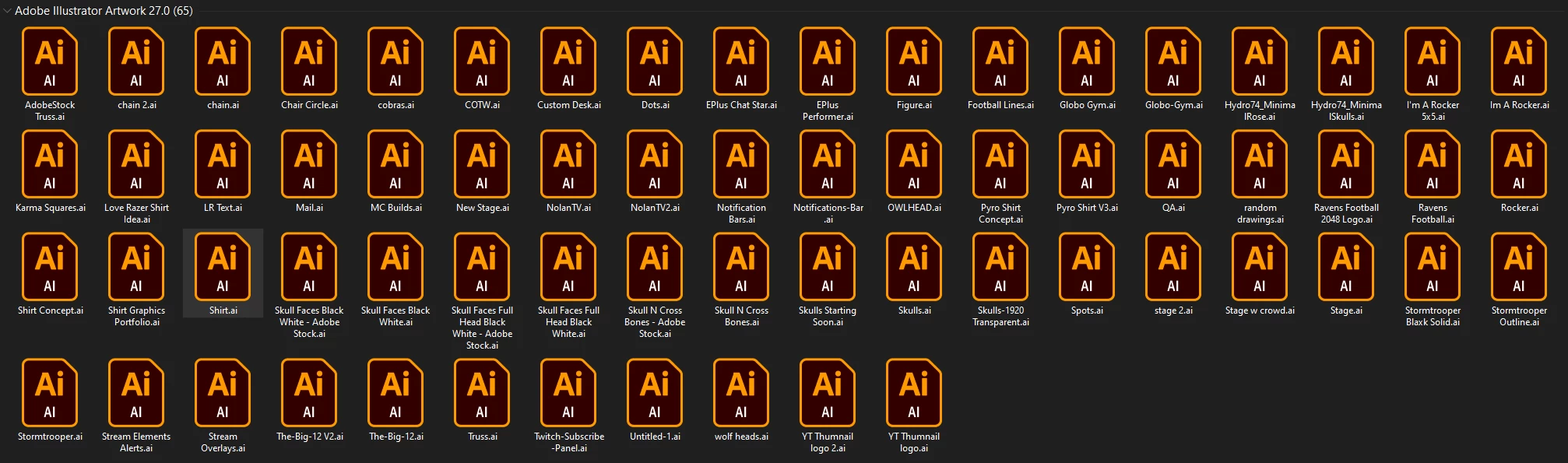Click Ravens Football 2048 Logo.ai name

click(1346, 213)
